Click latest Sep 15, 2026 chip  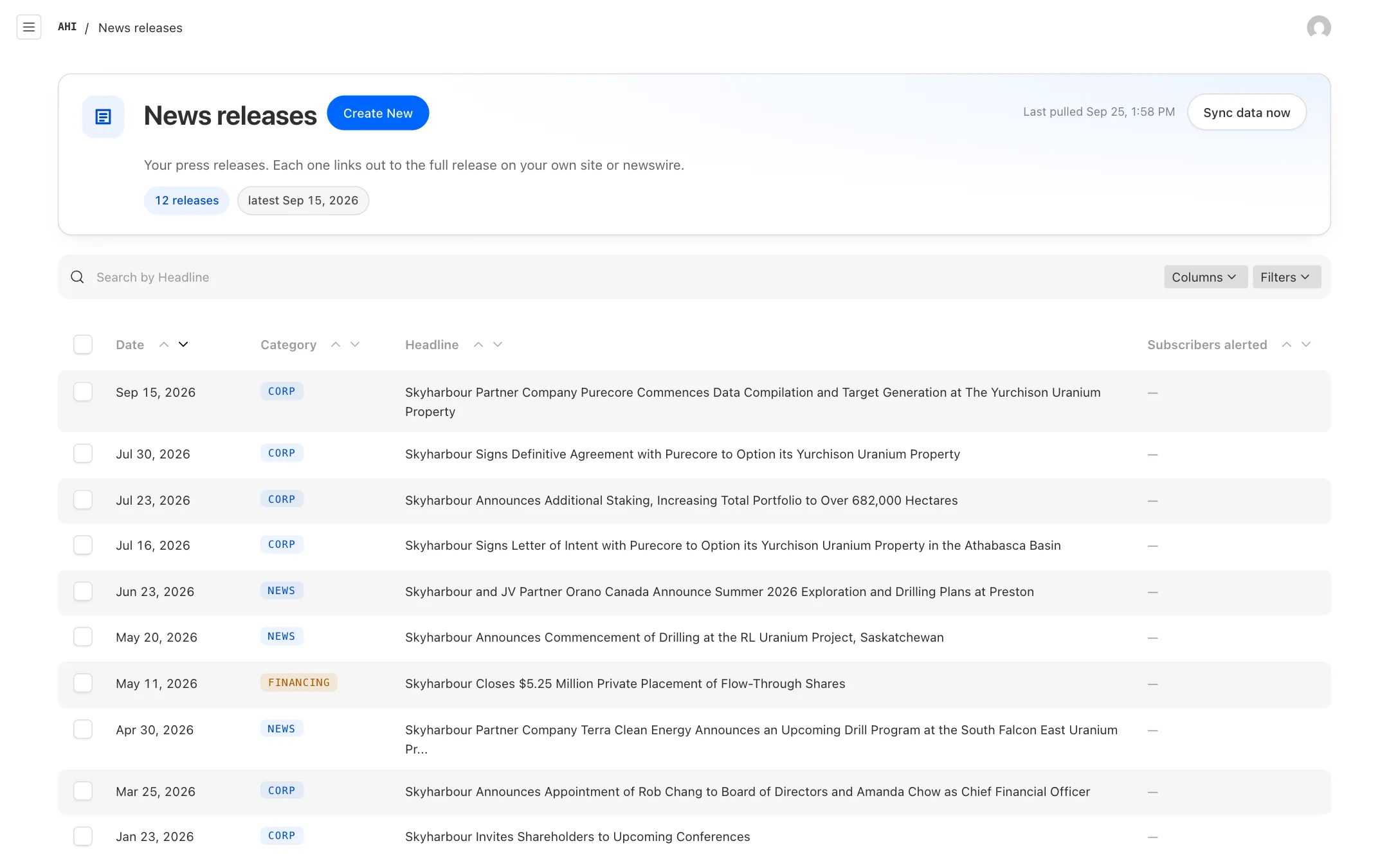(x=303, y=201)
